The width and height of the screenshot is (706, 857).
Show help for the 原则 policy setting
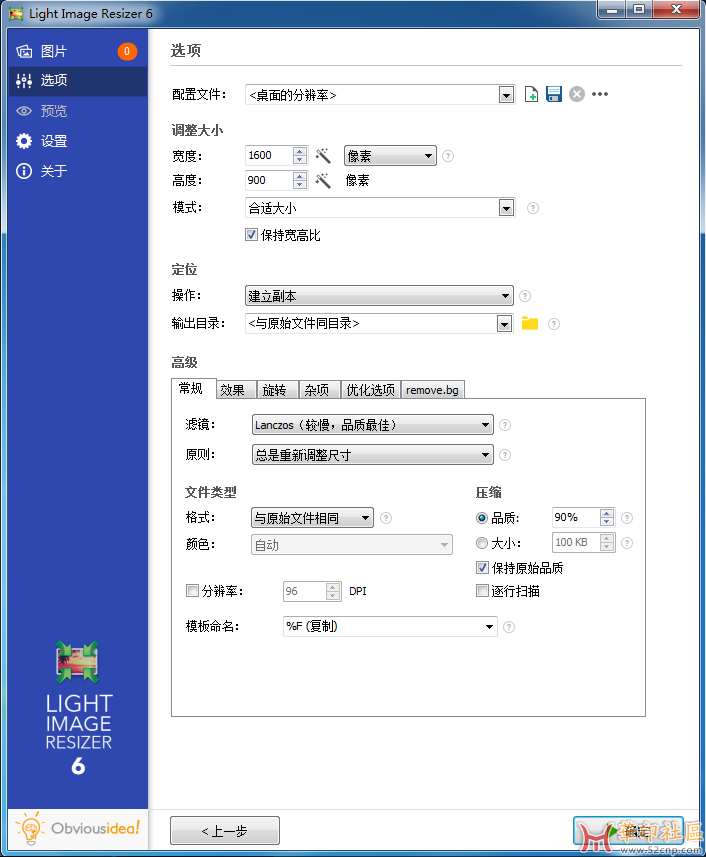(x=505, y=455)
